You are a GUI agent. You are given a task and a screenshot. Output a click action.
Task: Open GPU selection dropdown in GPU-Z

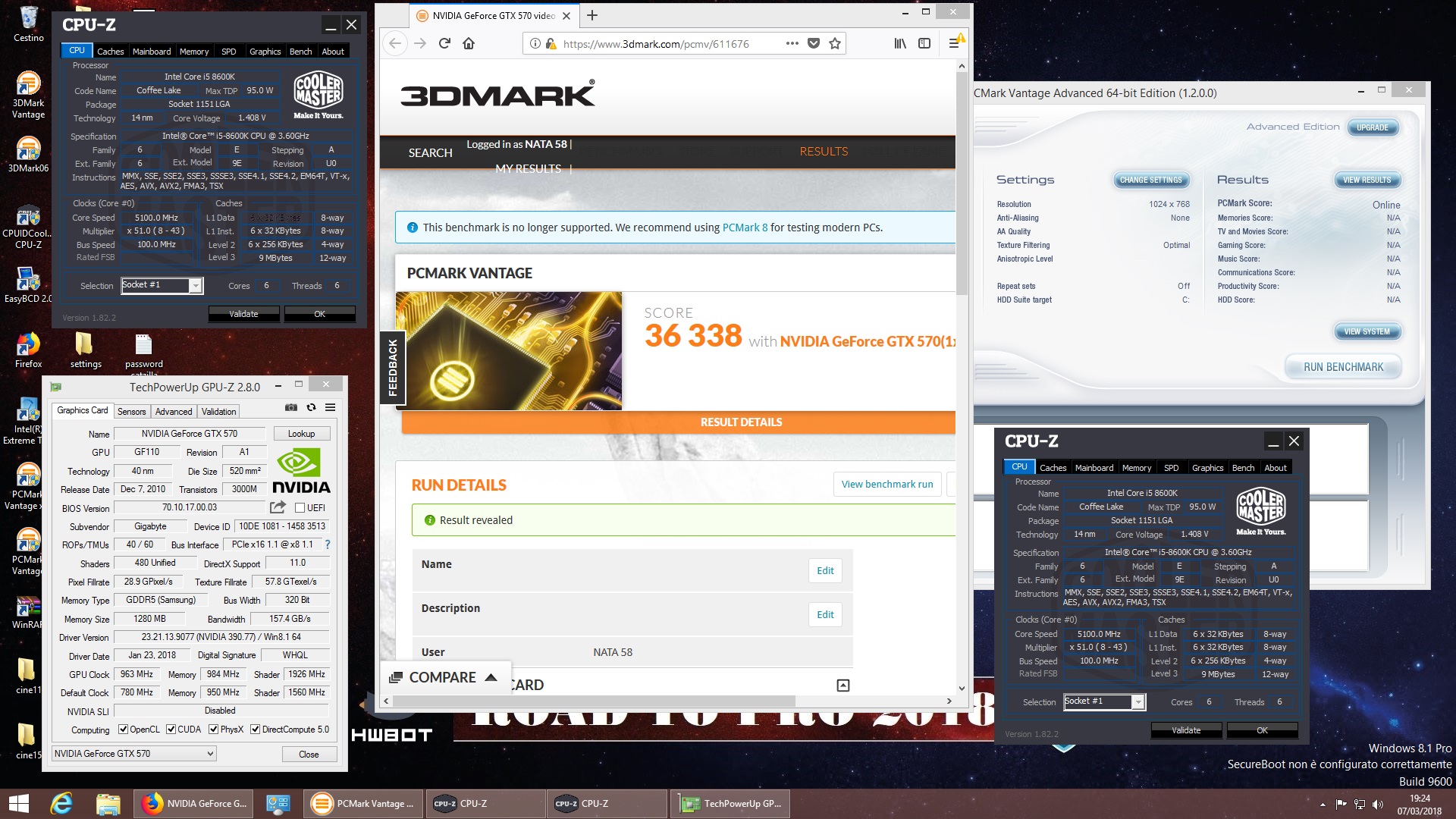(x=134, y=754)
